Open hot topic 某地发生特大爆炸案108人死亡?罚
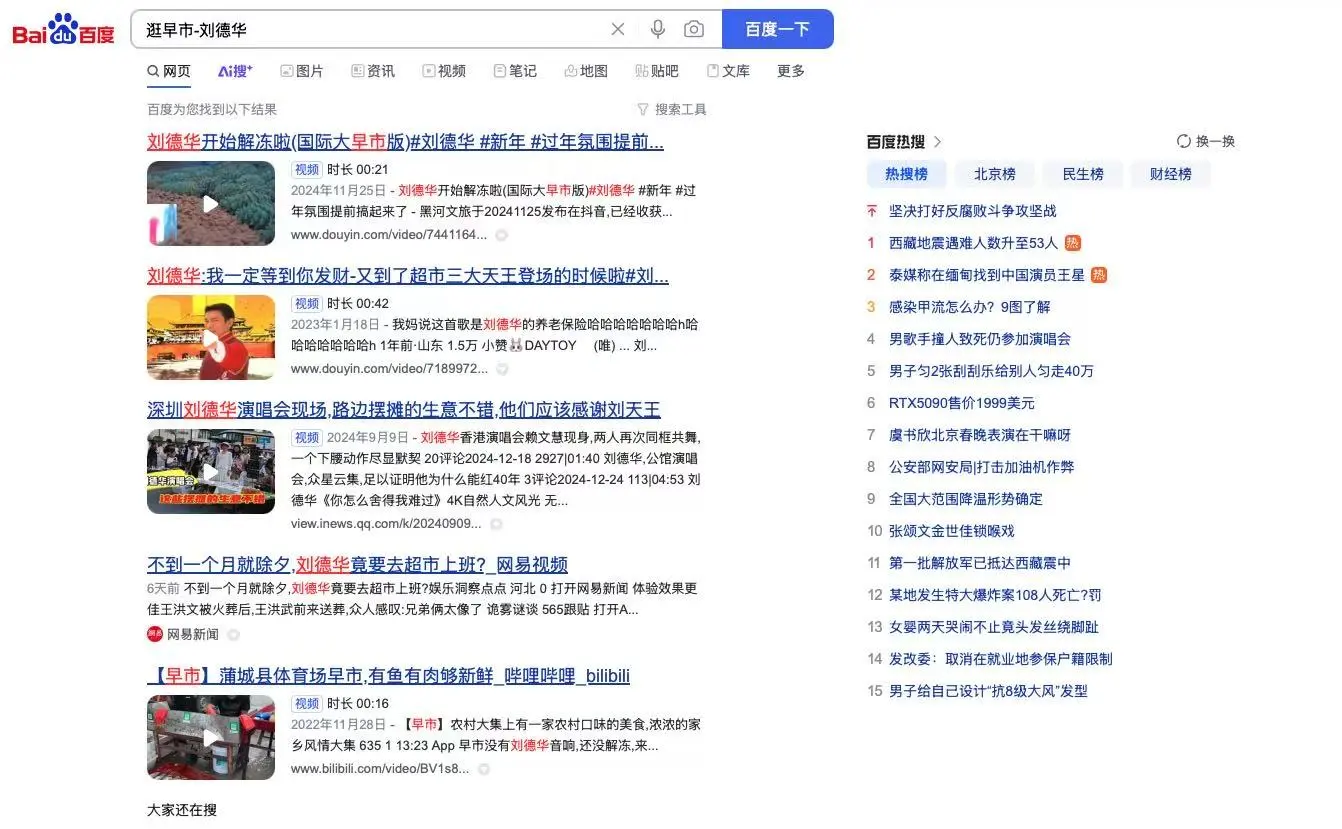The image size is (1342, 829). pos(995,595)
